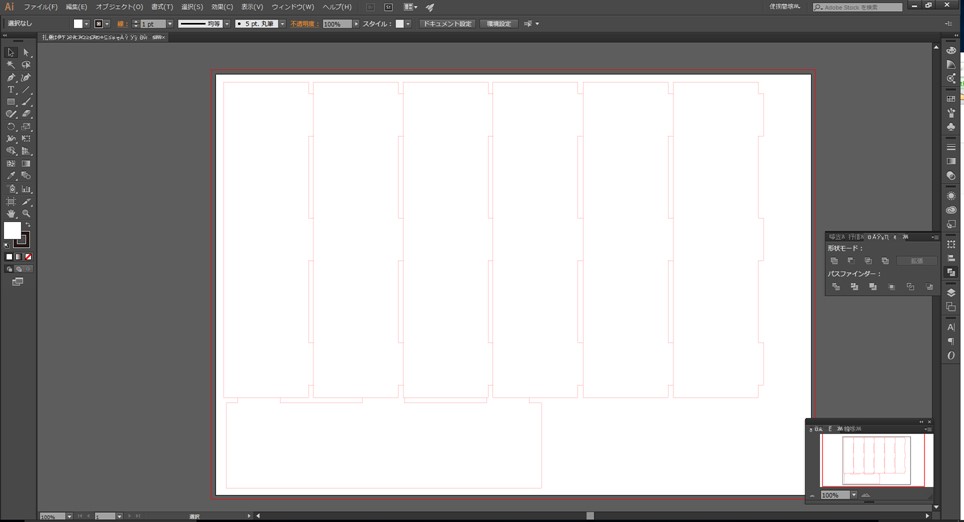Select the Hand tool
Image resolution: width=964 pixels, height=522 pixels.
pos(11,214)
